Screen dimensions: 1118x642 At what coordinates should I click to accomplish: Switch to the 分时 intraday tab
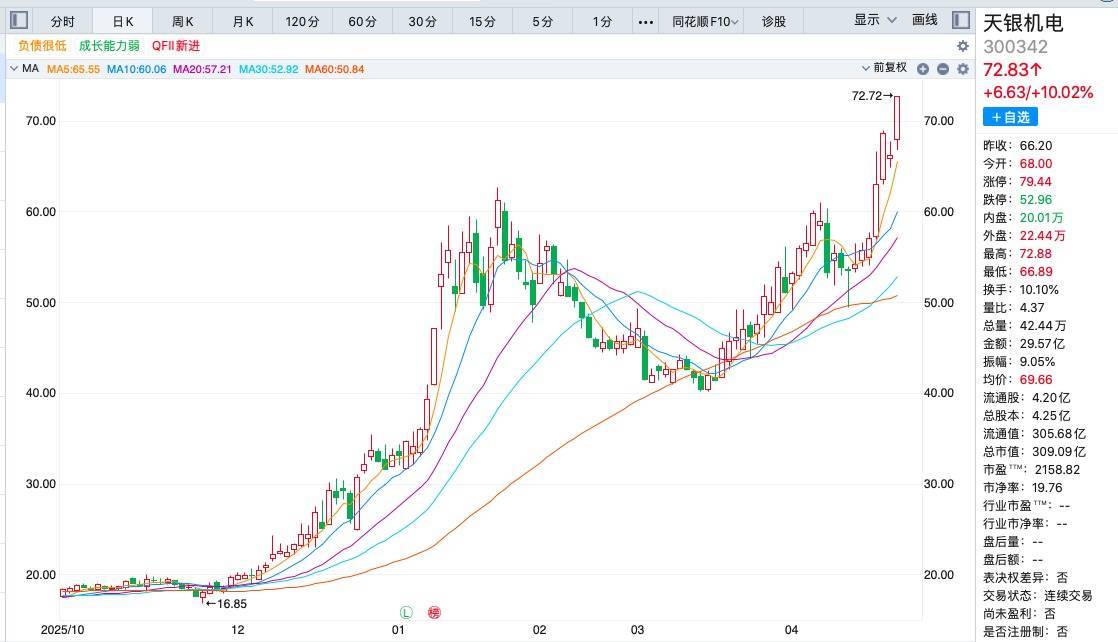62,21
